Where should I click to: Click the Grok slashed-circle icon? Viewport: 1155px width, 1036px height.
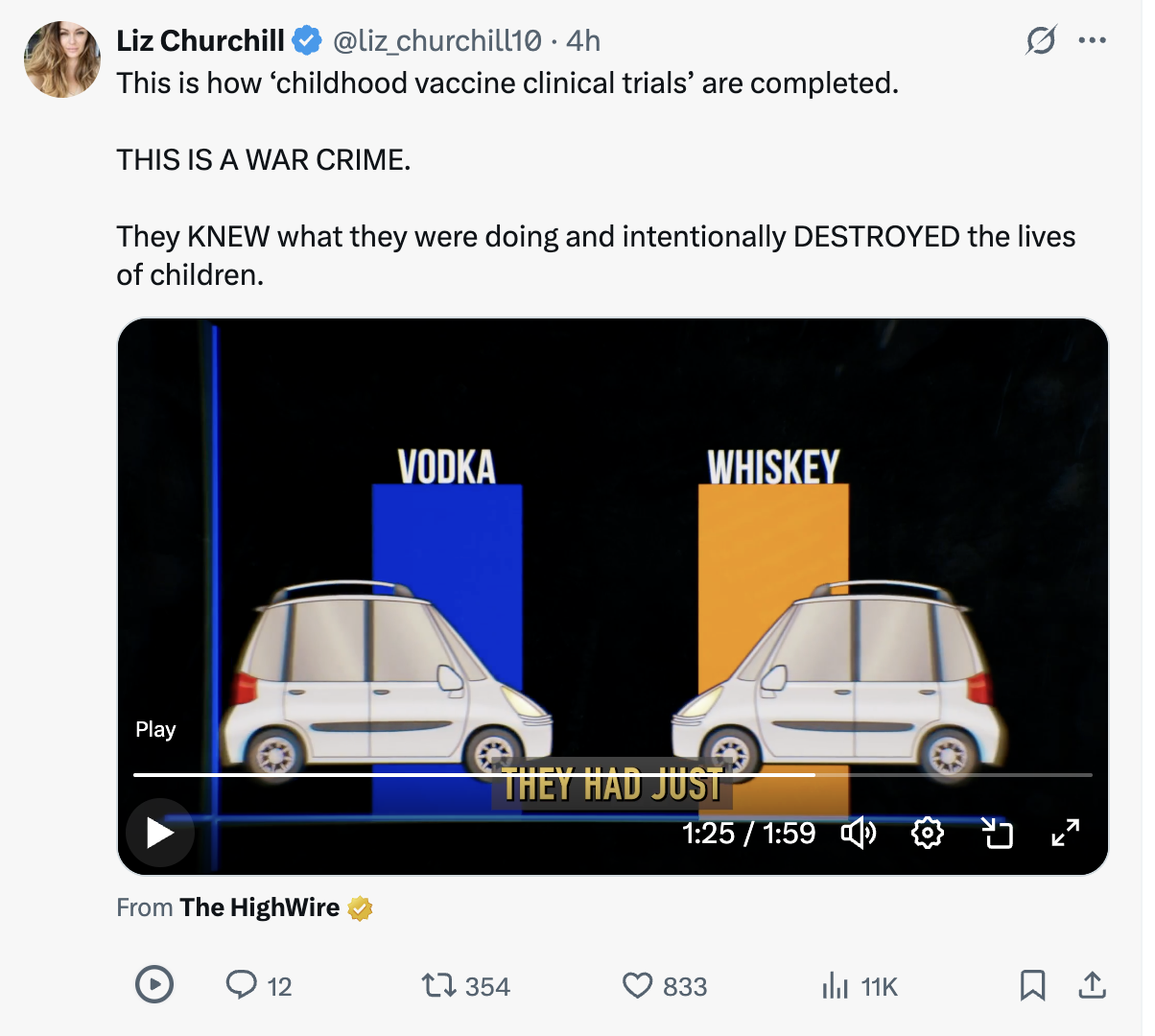[x=1041, y=40]
